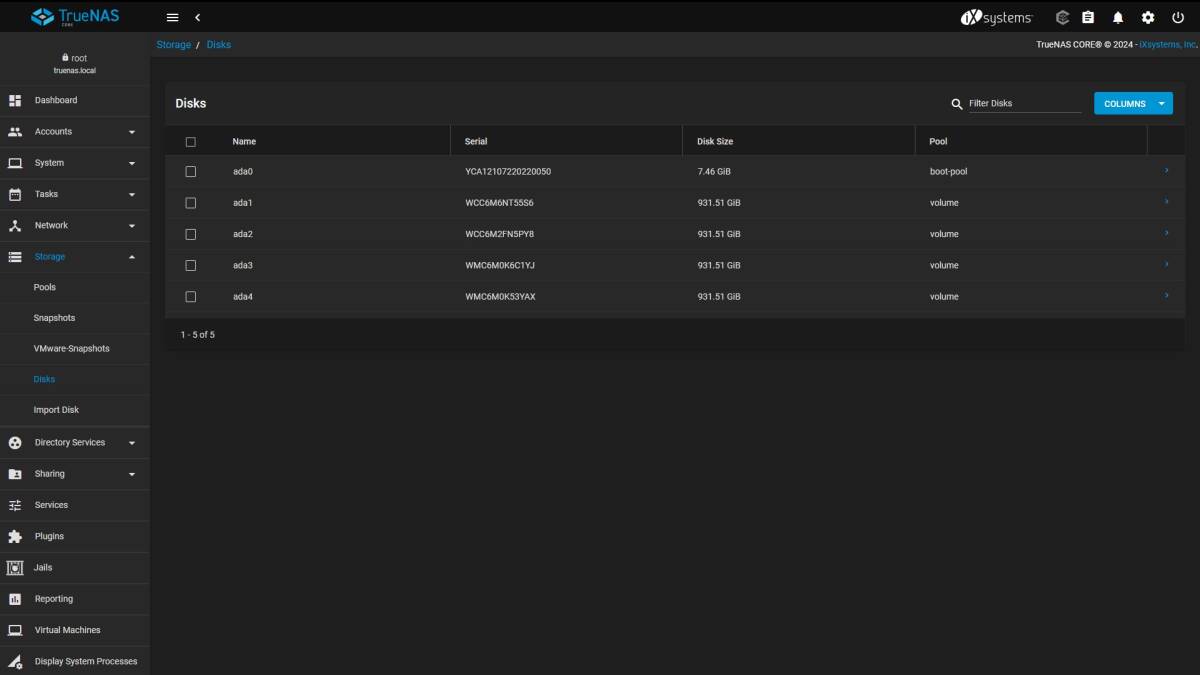This screenshot has height=675, width=1200.
Task: Sort by Pool column header
Action: (x=938, y=142)
